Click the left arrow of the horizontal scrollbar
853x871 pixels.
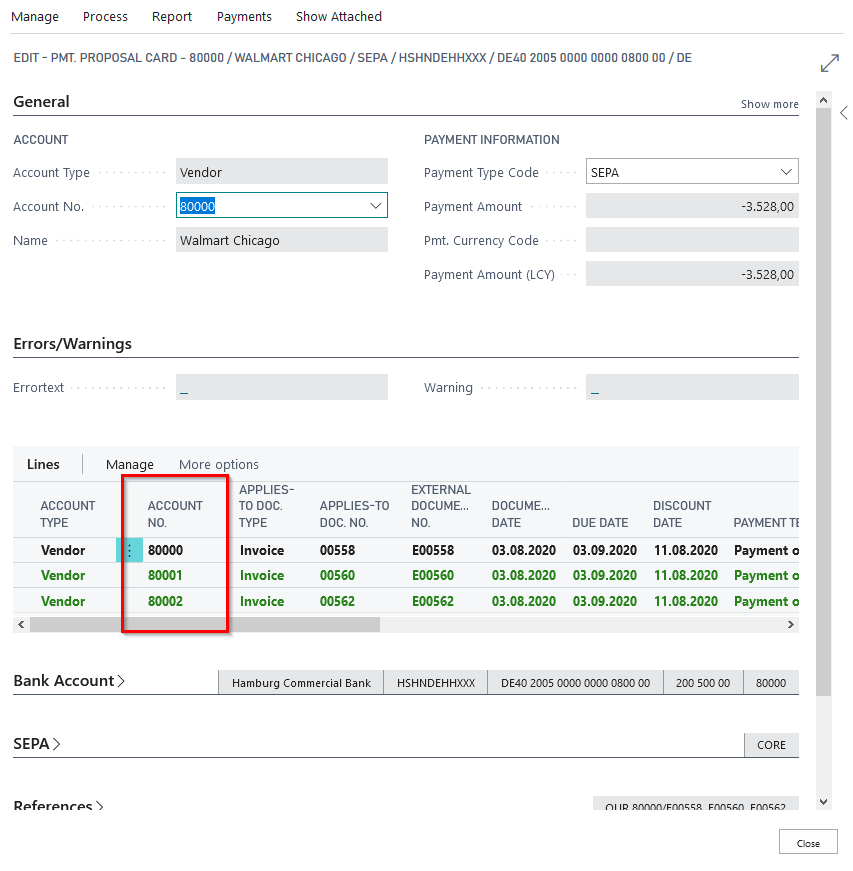[20, 623]
